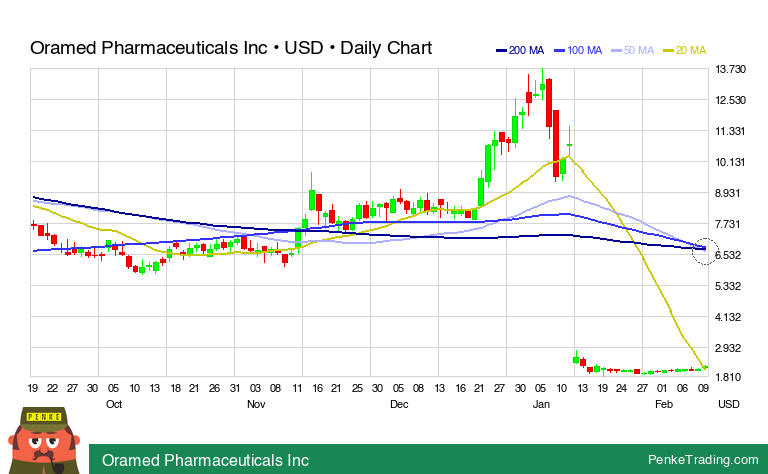Screen dimensions: 768x474
Task: Click the 4.132 price axis label
Action: (728, 317)
